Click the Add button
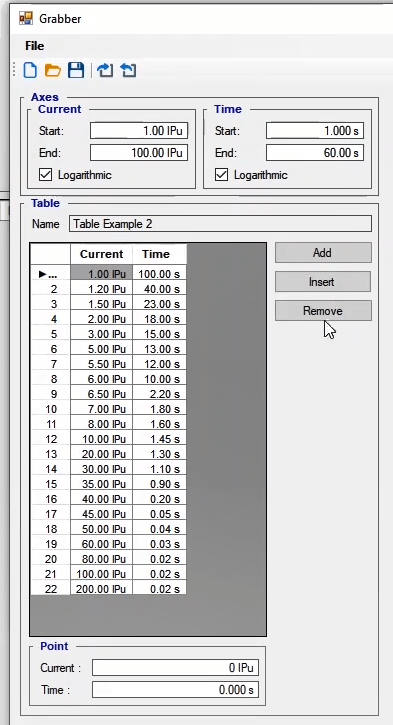Screen dimensions: 393x725 pyautogui.click(x=323, y=252)
